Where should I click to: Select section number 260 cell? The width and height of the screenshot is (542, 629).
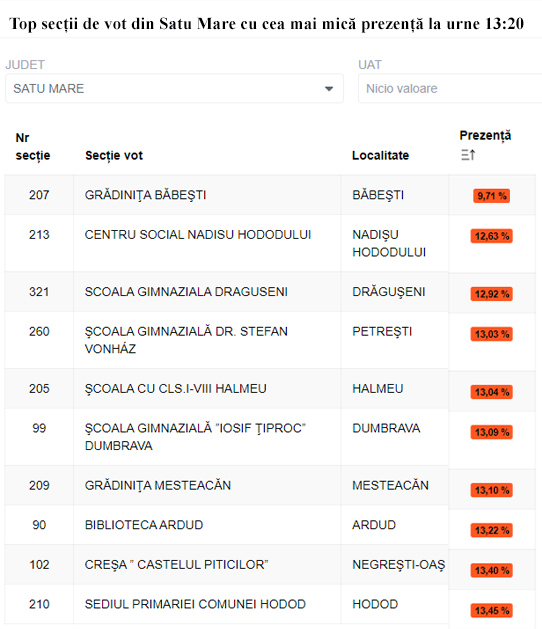click(x=39, y=340)
